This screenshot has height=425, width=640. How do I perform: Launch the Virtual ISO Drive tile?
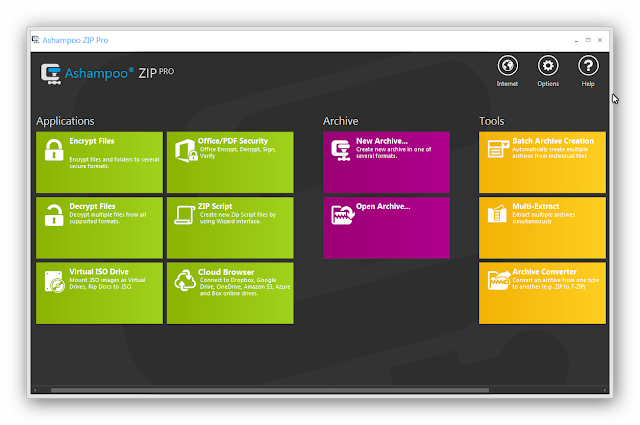[99, 293]
